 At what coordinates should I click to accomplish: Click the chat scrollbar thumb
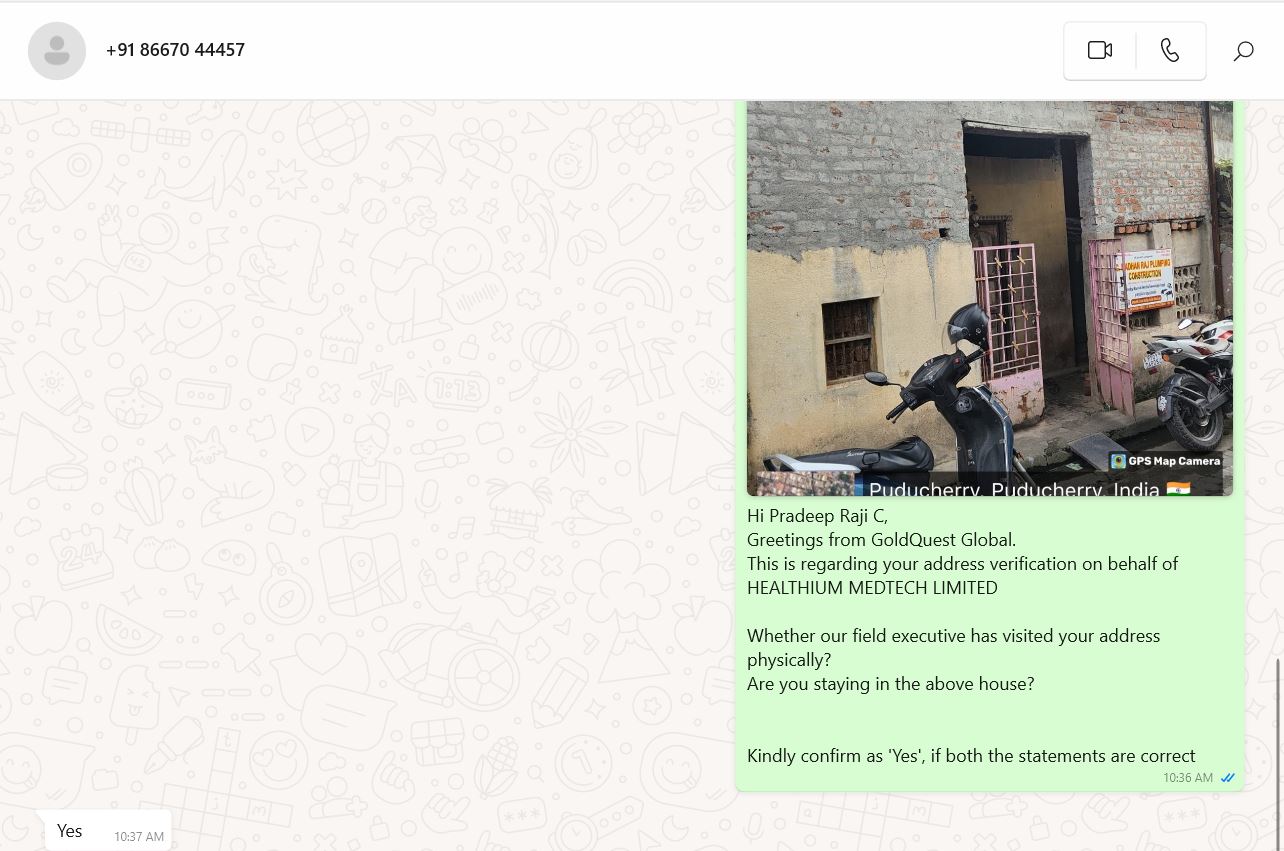point(1277,750)
